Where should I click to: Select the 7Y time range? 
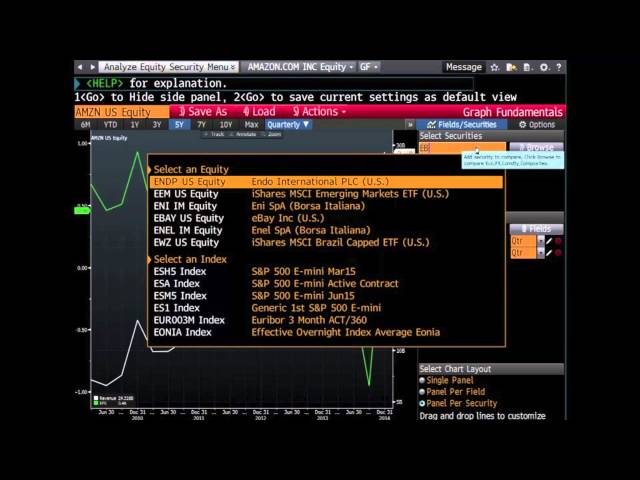202,124
